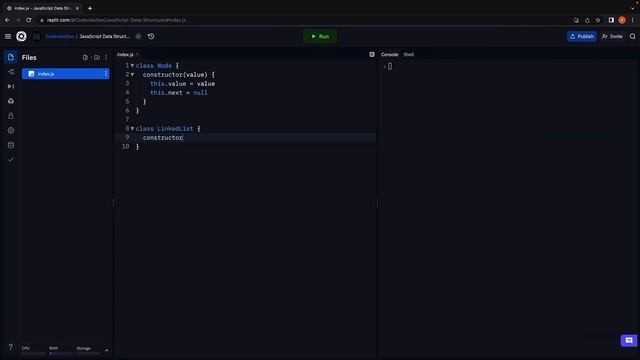
Task: Click line number 10 in gutter
Action: coord(126,147)
